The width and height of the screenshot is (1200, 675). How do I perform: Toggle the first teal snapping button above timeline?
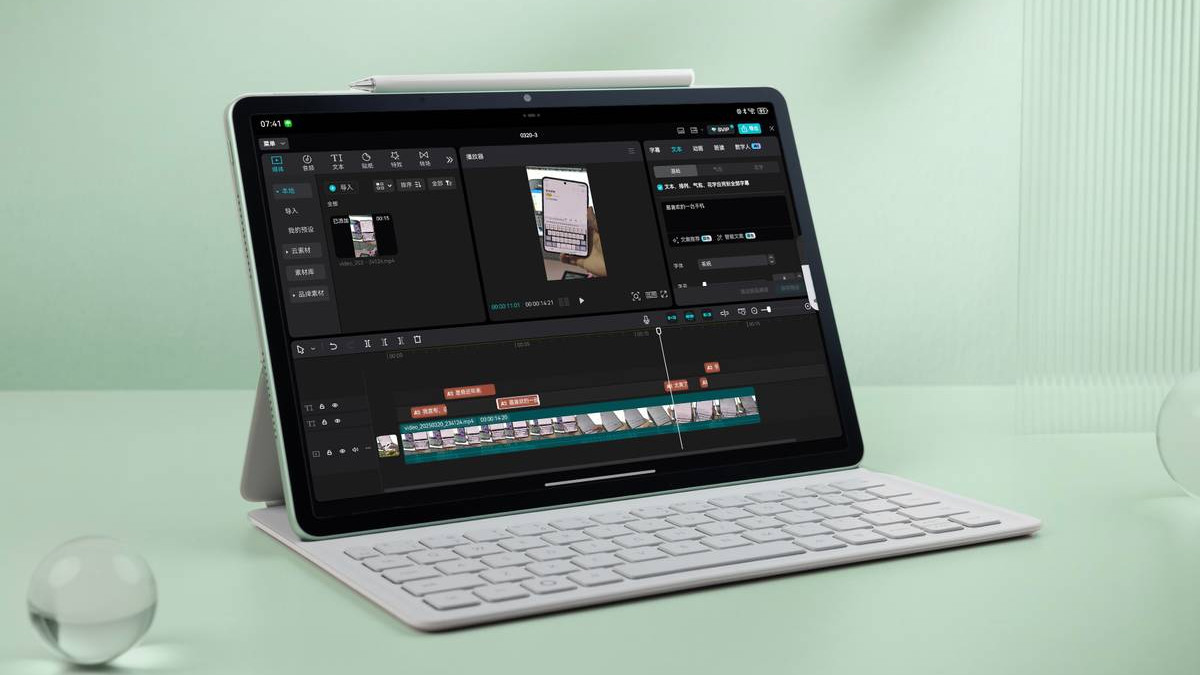(671, 317)
